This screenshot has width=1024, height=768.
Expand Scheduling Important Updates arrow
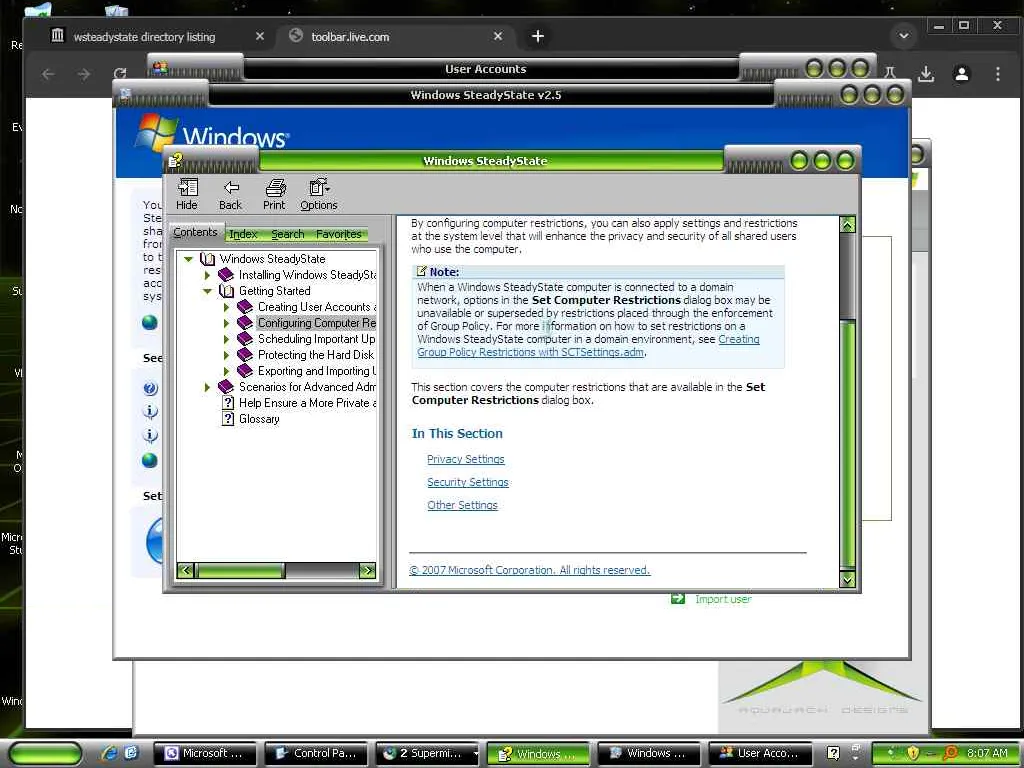point(227,339)
